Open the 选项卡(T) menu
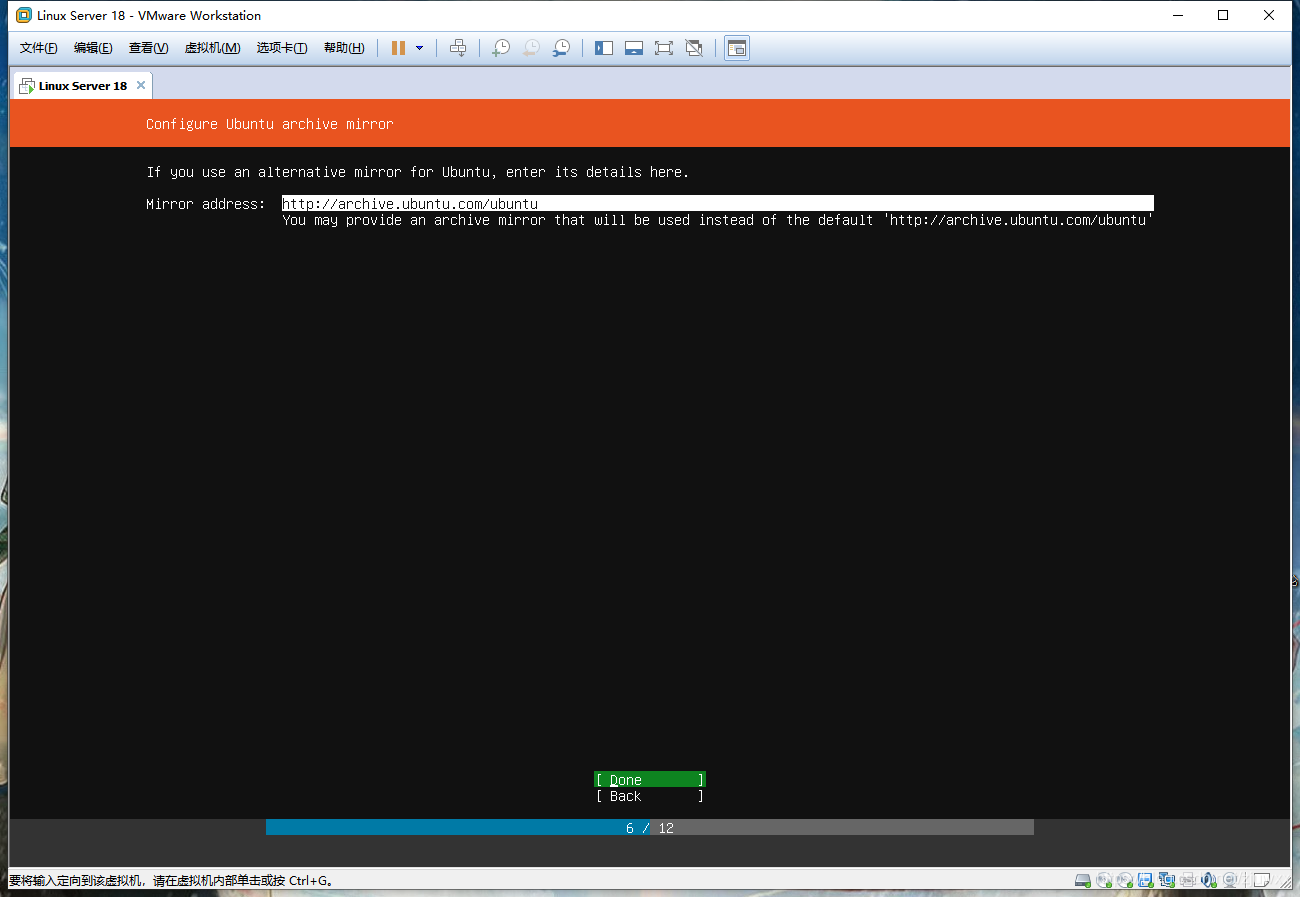The image size is (1300, 897). pyautogui.click(x=282, y=48)
